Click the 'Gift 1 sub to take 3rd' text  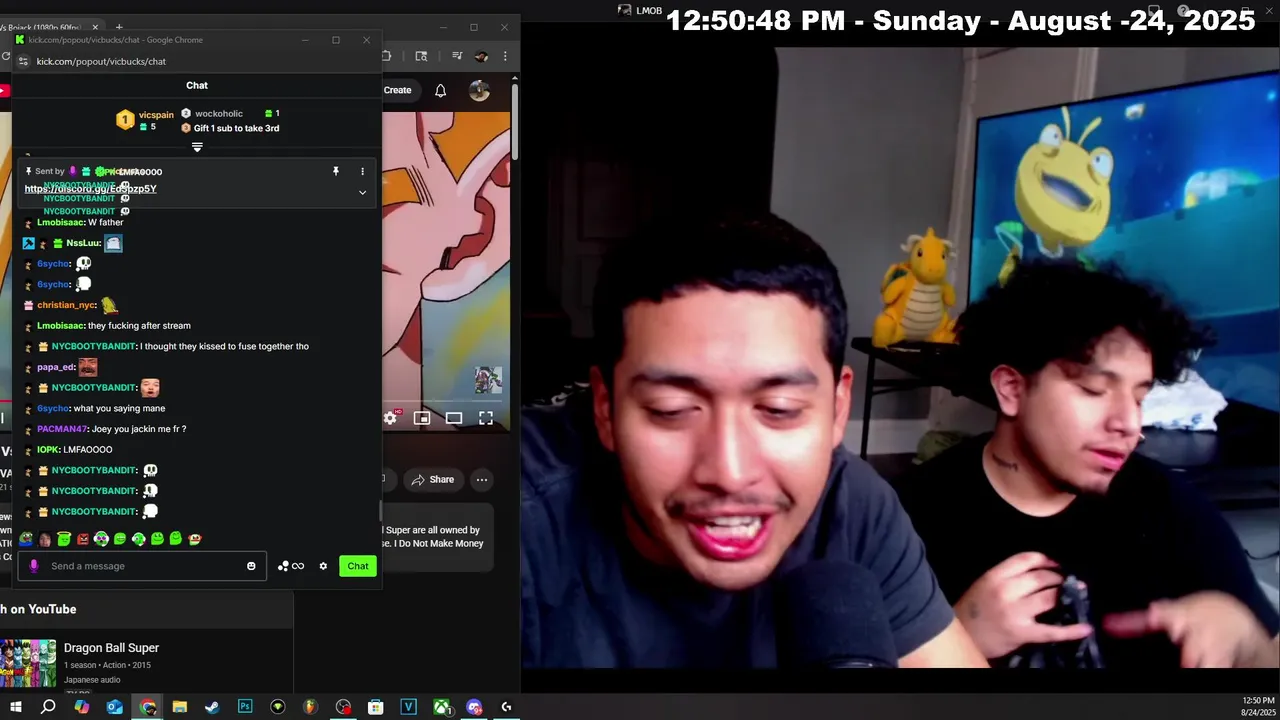click(236, 128)
